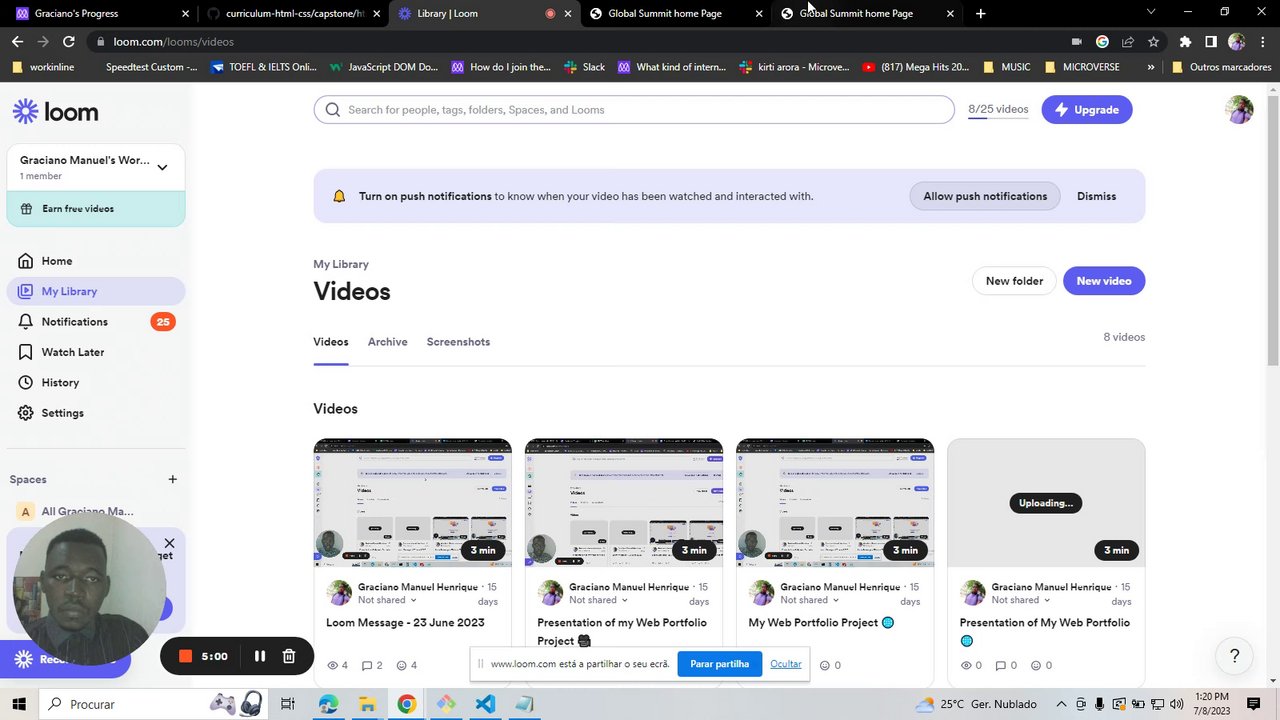Open Notifications in sidebar
Image resolution: width=1280 pixels, height=720 pixels.
(95, 322)
